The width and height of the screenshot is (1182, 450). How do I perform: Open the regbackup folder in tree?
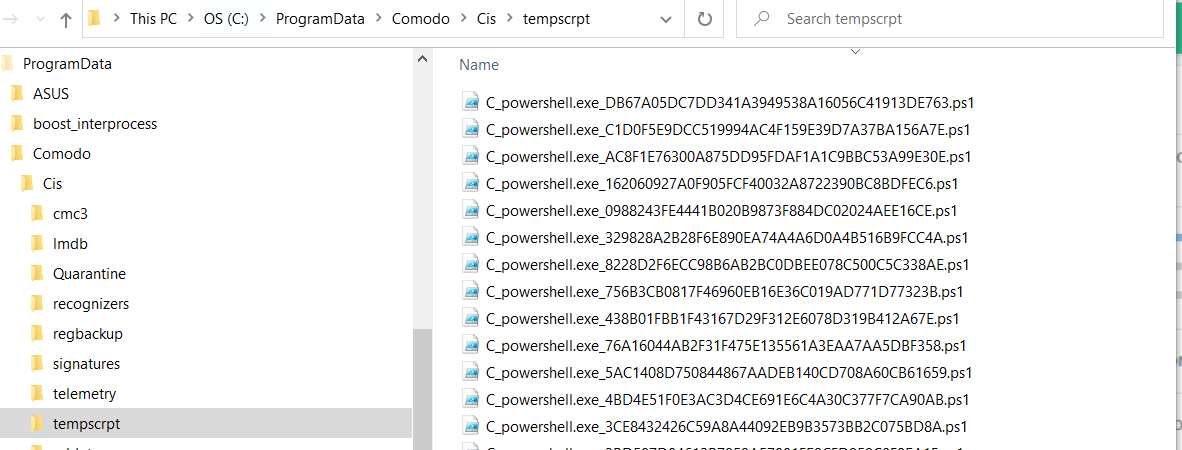(88, 334)
